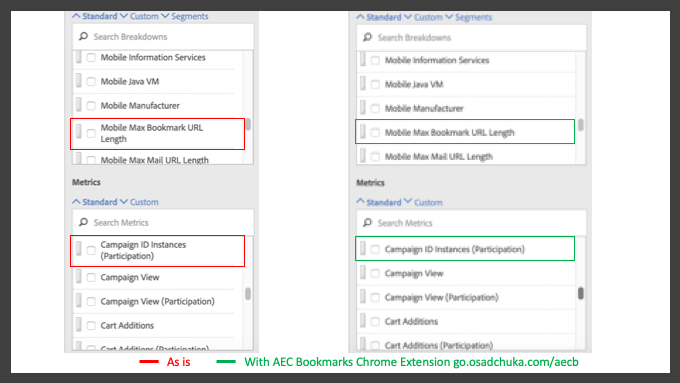Tick Mobile Java VM checkbox in left panel
This screenshot has width=680, height=383.
coord(91,82)
